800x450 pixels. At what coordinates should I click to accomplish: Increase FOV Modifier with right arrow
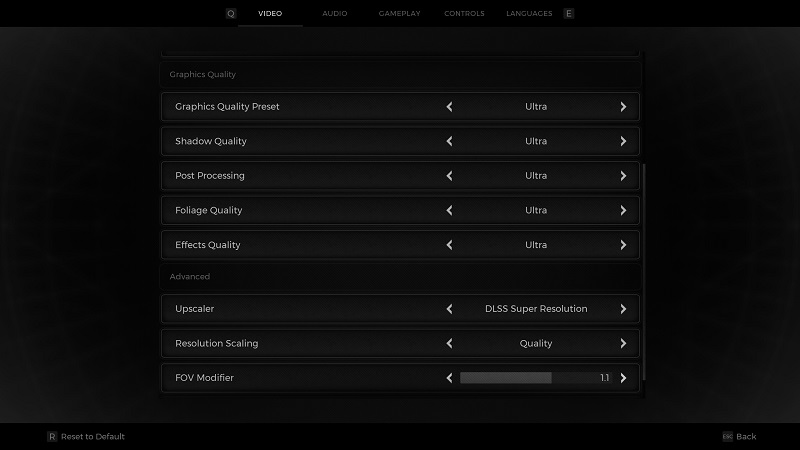(x=623, y=378)
